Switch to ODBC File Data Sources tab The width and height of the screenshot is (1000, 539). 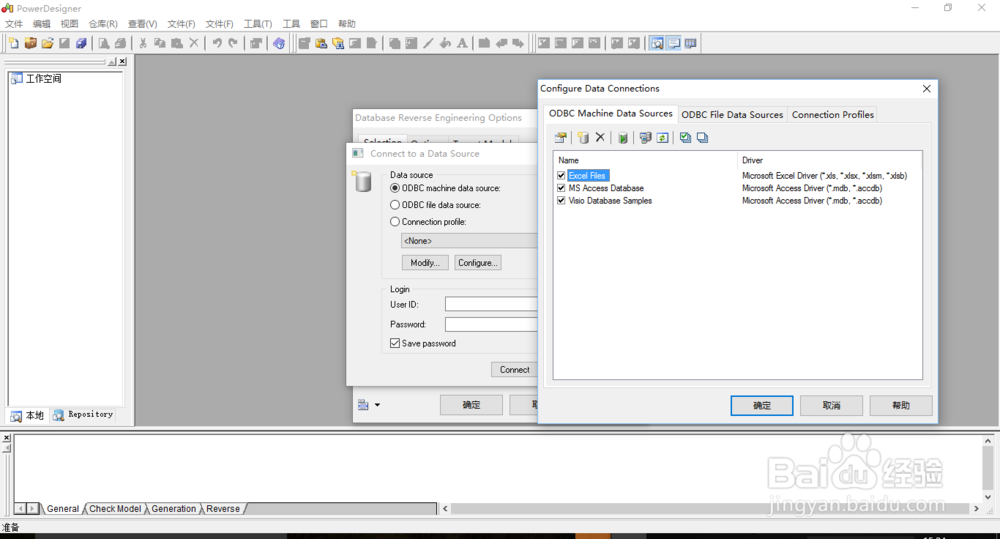tap(732, 115)
